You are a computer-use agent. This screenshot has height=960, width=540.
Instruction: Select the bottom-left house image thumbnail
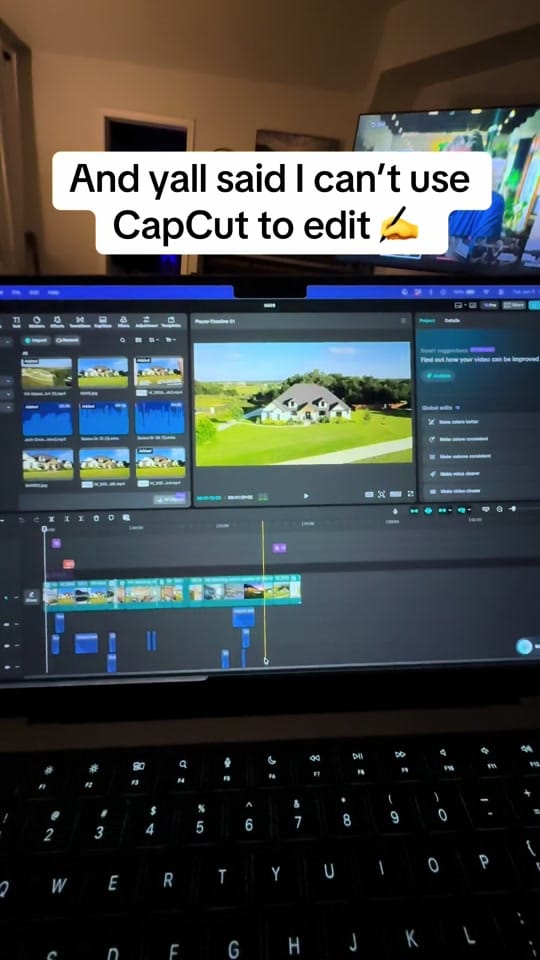48,463
